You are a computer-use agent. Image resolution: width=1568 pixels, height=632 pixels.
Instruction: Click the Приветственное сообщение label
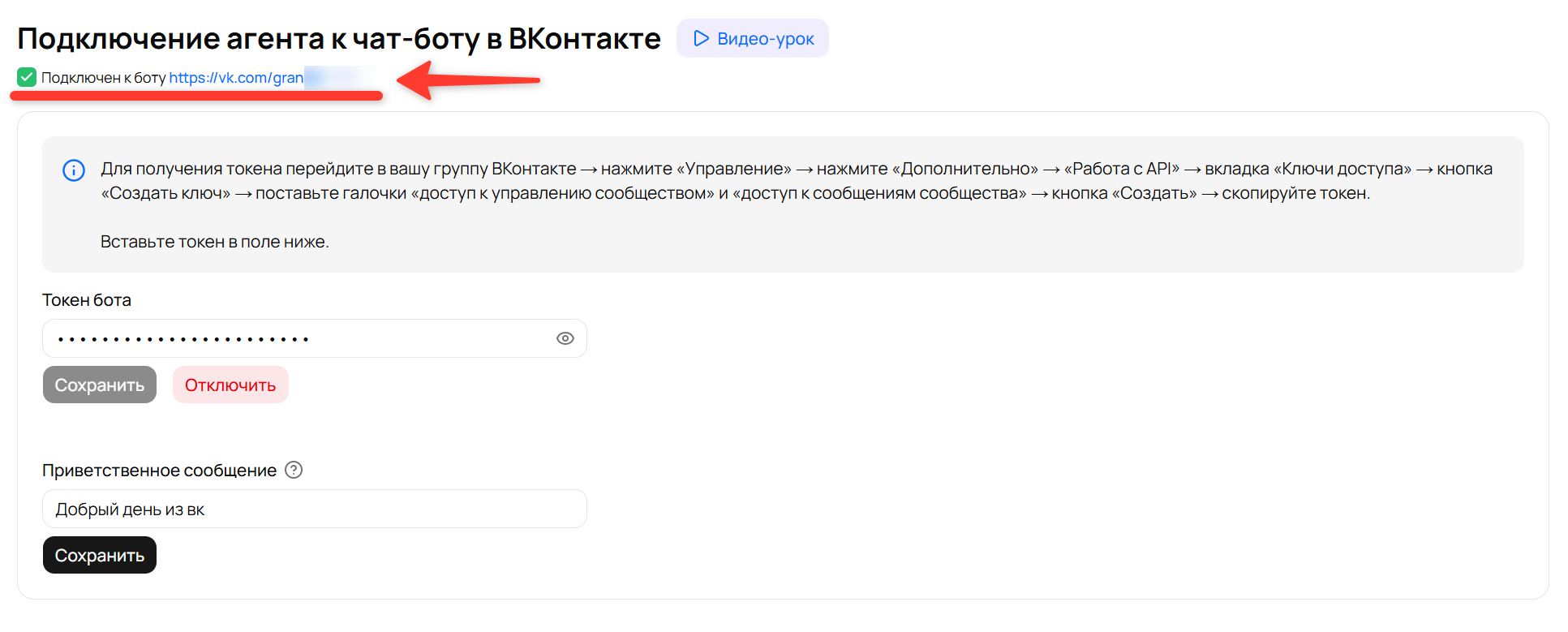point(160,471)
